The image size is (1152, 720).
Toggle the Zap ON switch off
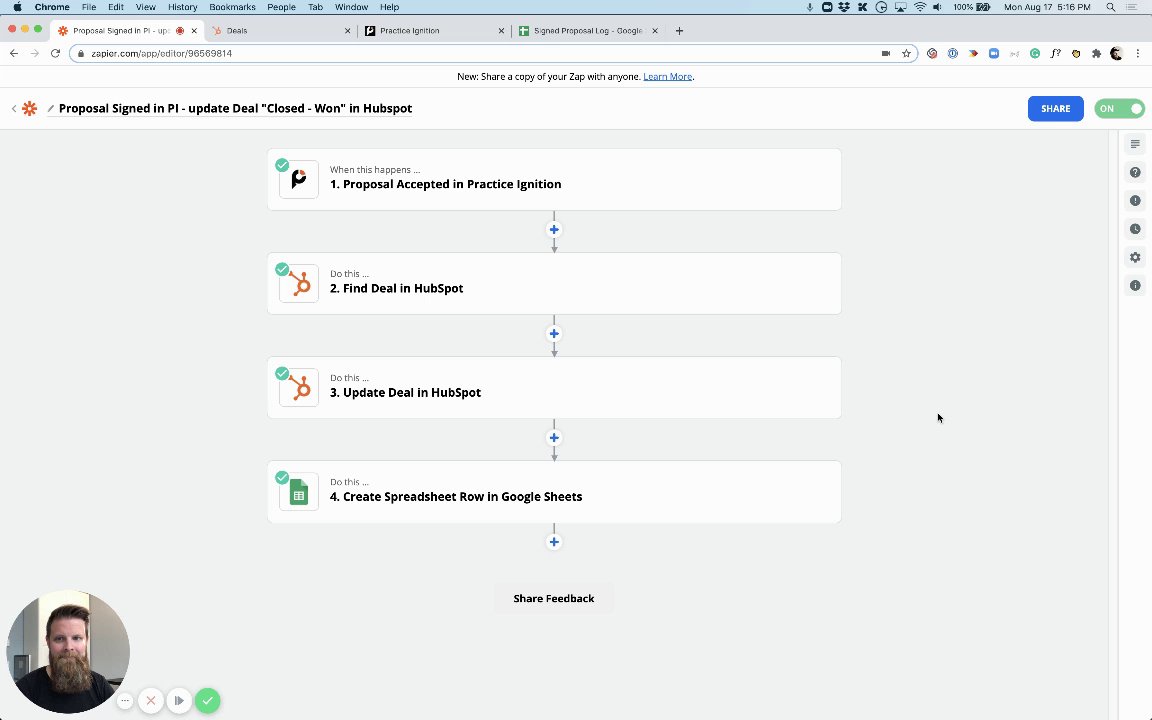tap(1120, 109)
